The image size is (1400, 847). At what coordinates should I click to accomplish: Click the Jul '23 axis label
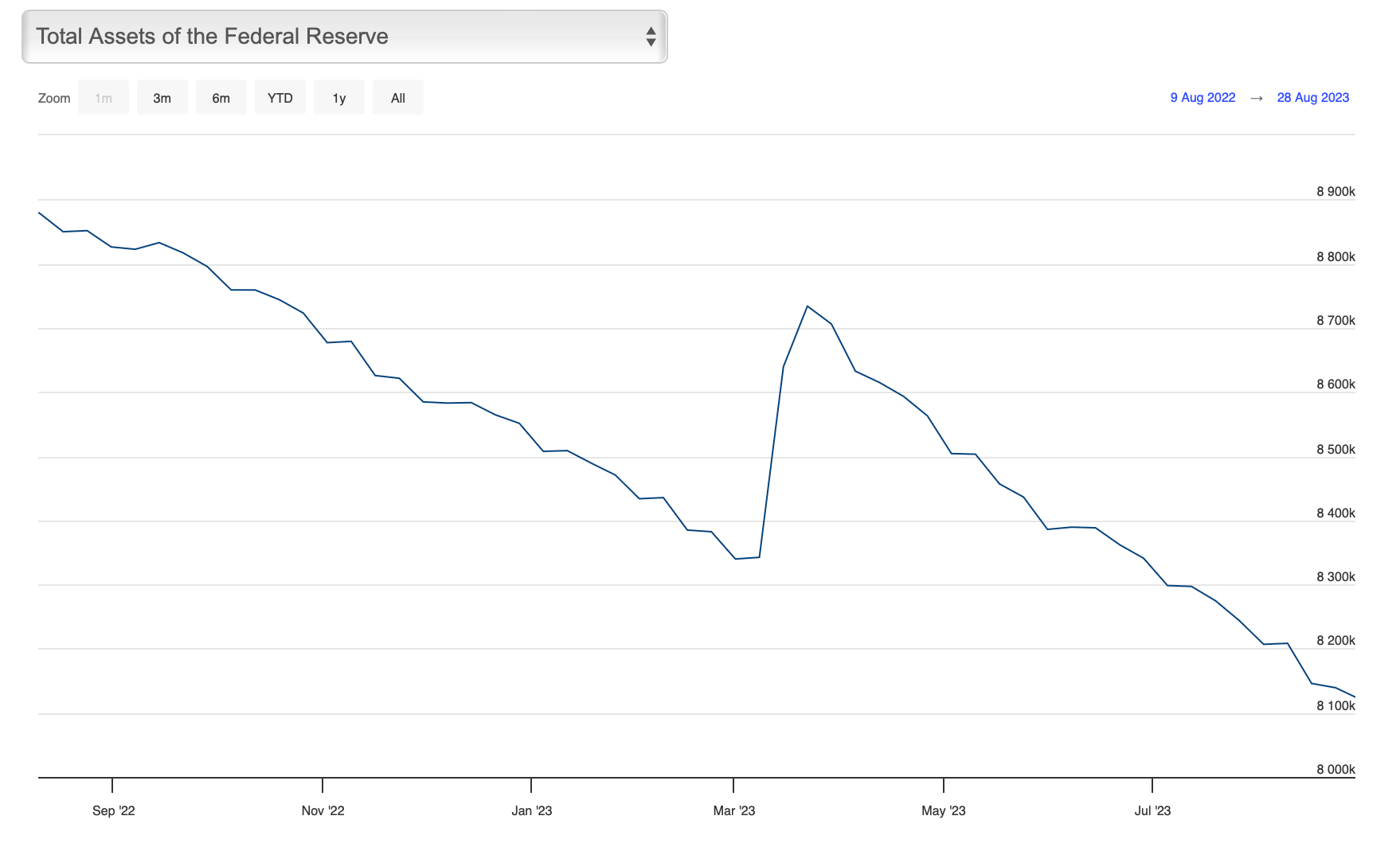tap(1152, 811)
